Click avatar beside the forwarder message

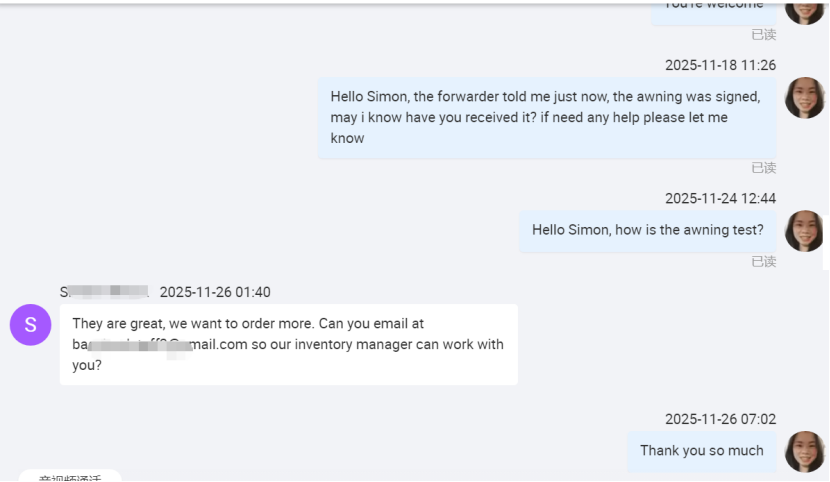(804, 98)
